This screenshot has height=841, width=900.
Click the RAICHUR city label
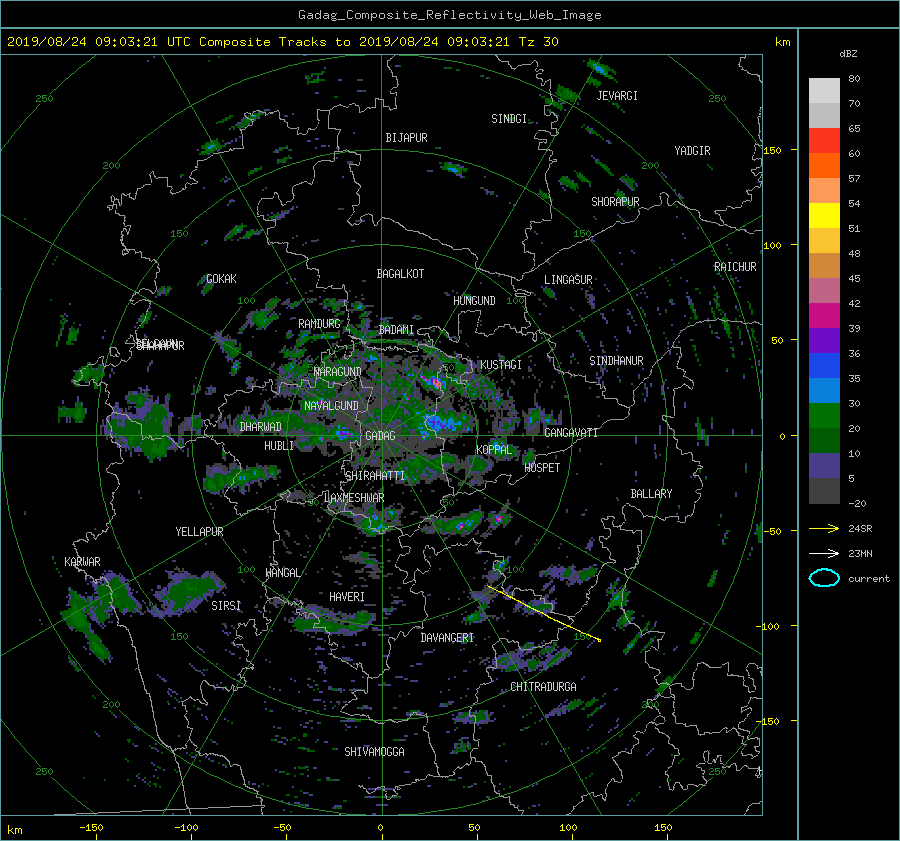[735, 267]
